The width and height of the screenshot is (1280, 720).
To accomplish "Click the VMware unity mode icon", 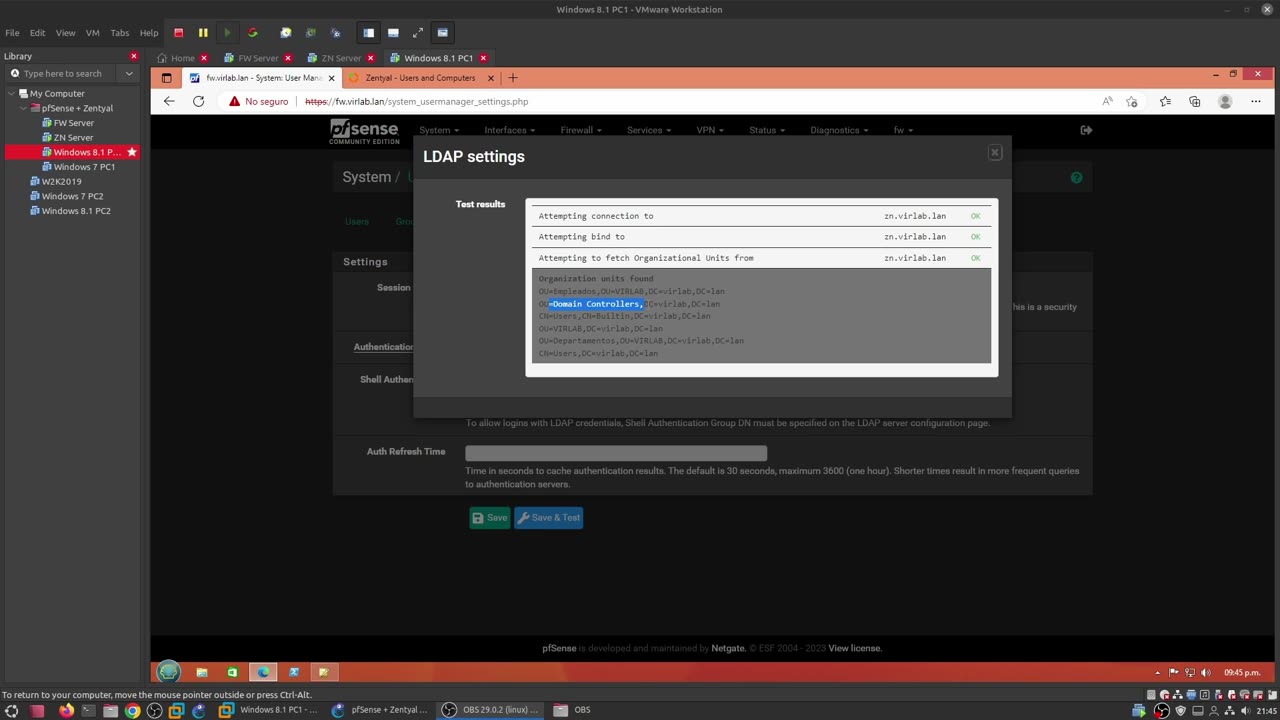I will (443, 33).
